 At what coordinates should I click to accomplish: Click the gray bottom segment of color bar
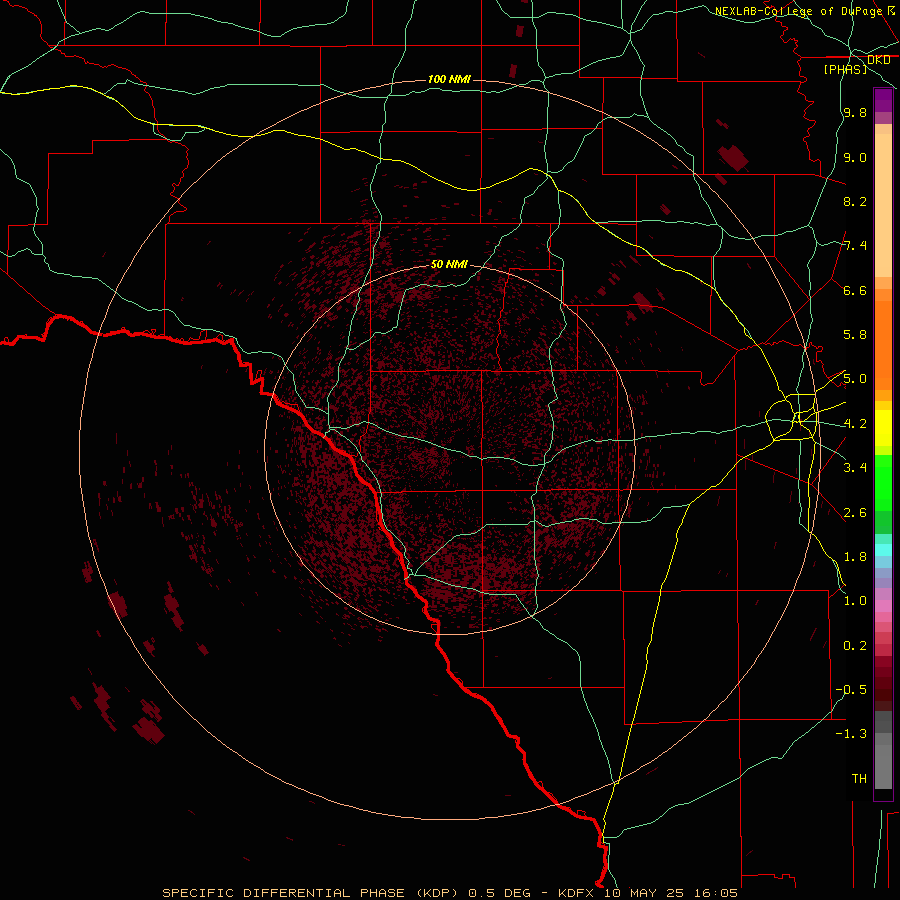pyautogui.click(x=883, y=766)
